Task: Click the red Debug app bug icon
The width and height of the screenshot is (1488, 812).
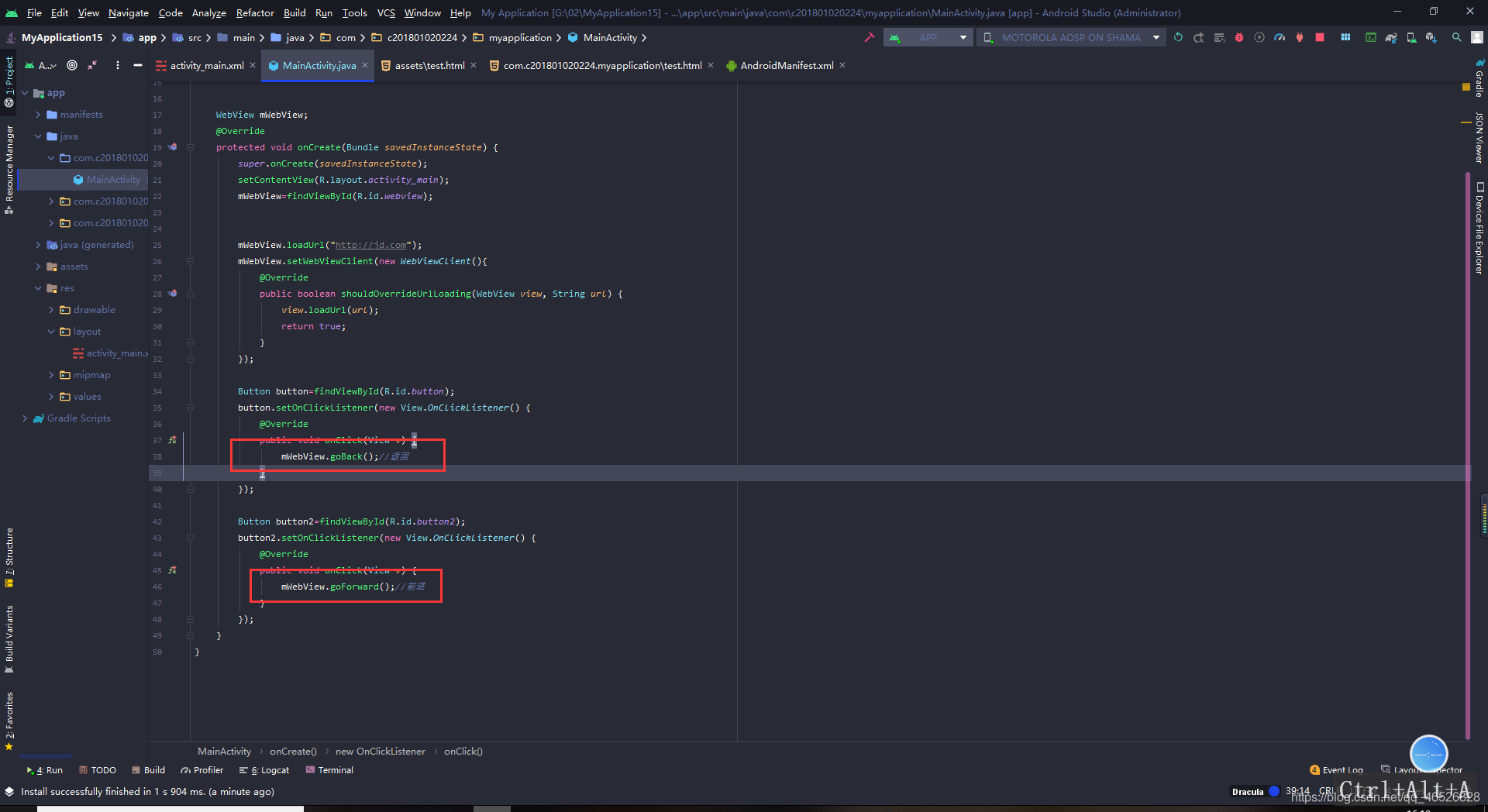Action: 1238,37
